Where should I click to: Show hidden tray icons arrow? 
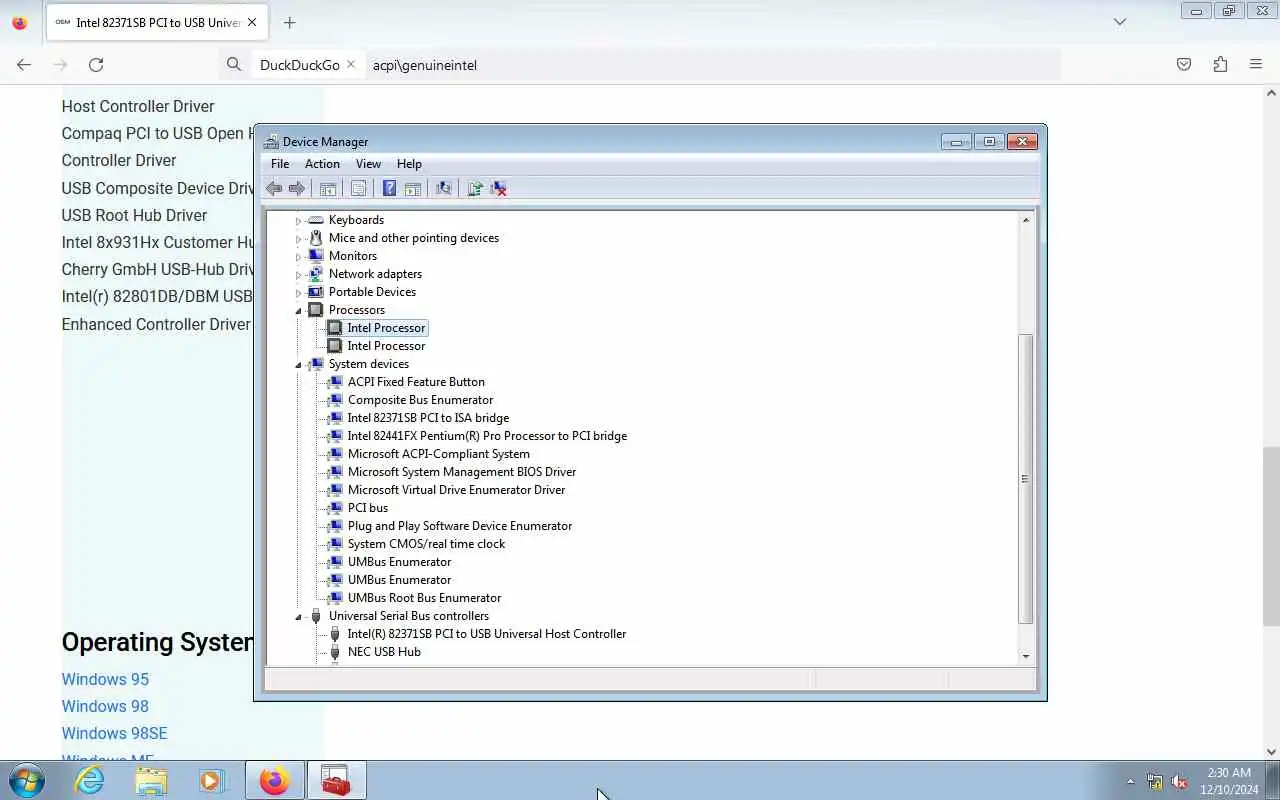coord(1131,781)
